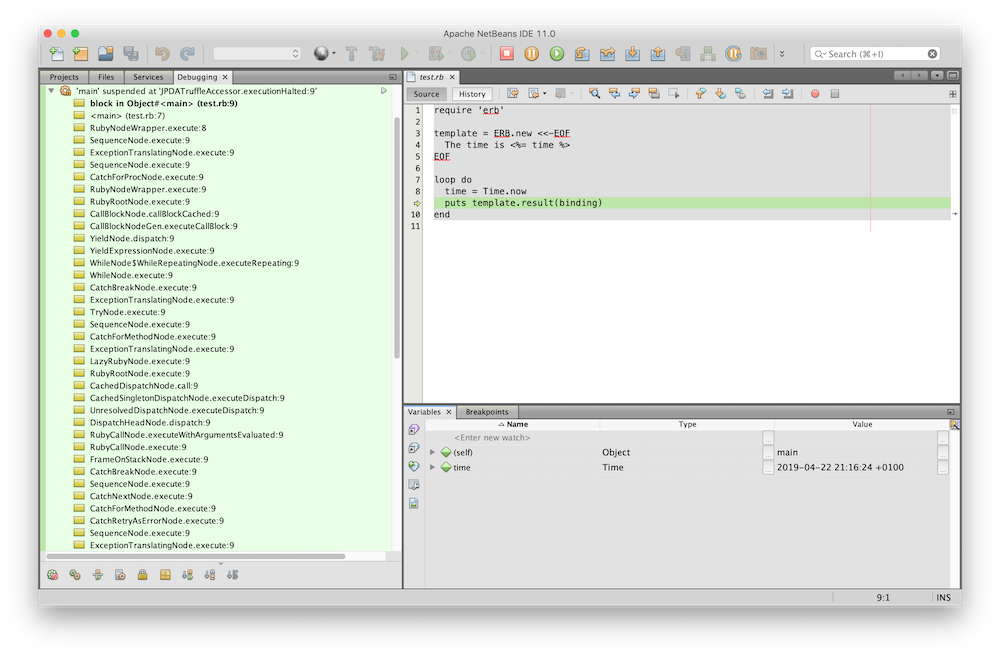Open the Projects tab
1000x656 pixels.
[x=64, y=77]
